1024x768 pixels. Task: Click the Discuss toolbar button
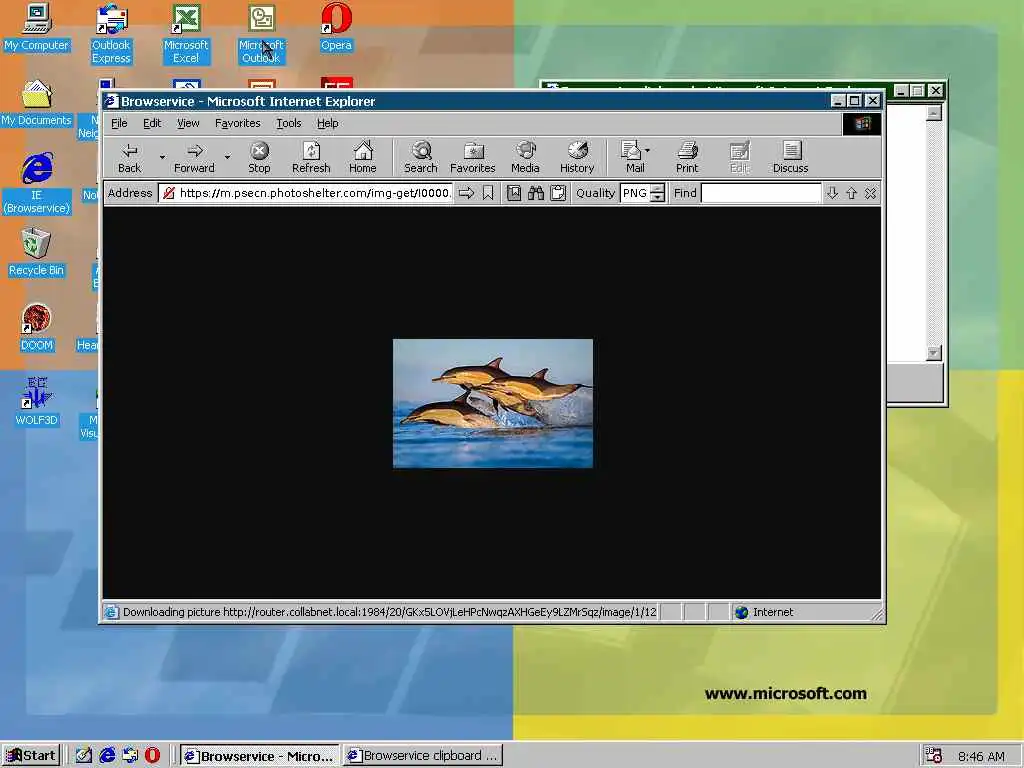click(x=791, y=157)
